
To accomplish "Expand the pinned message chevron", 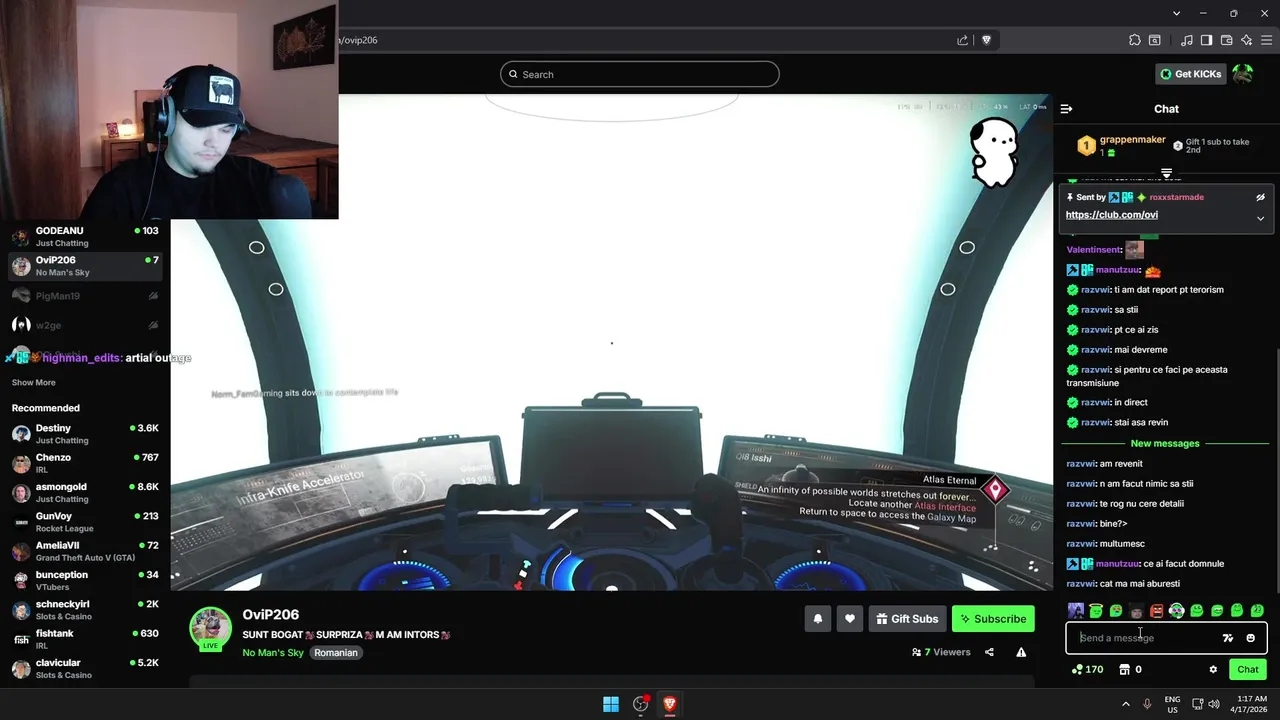I will (1260, 218).
